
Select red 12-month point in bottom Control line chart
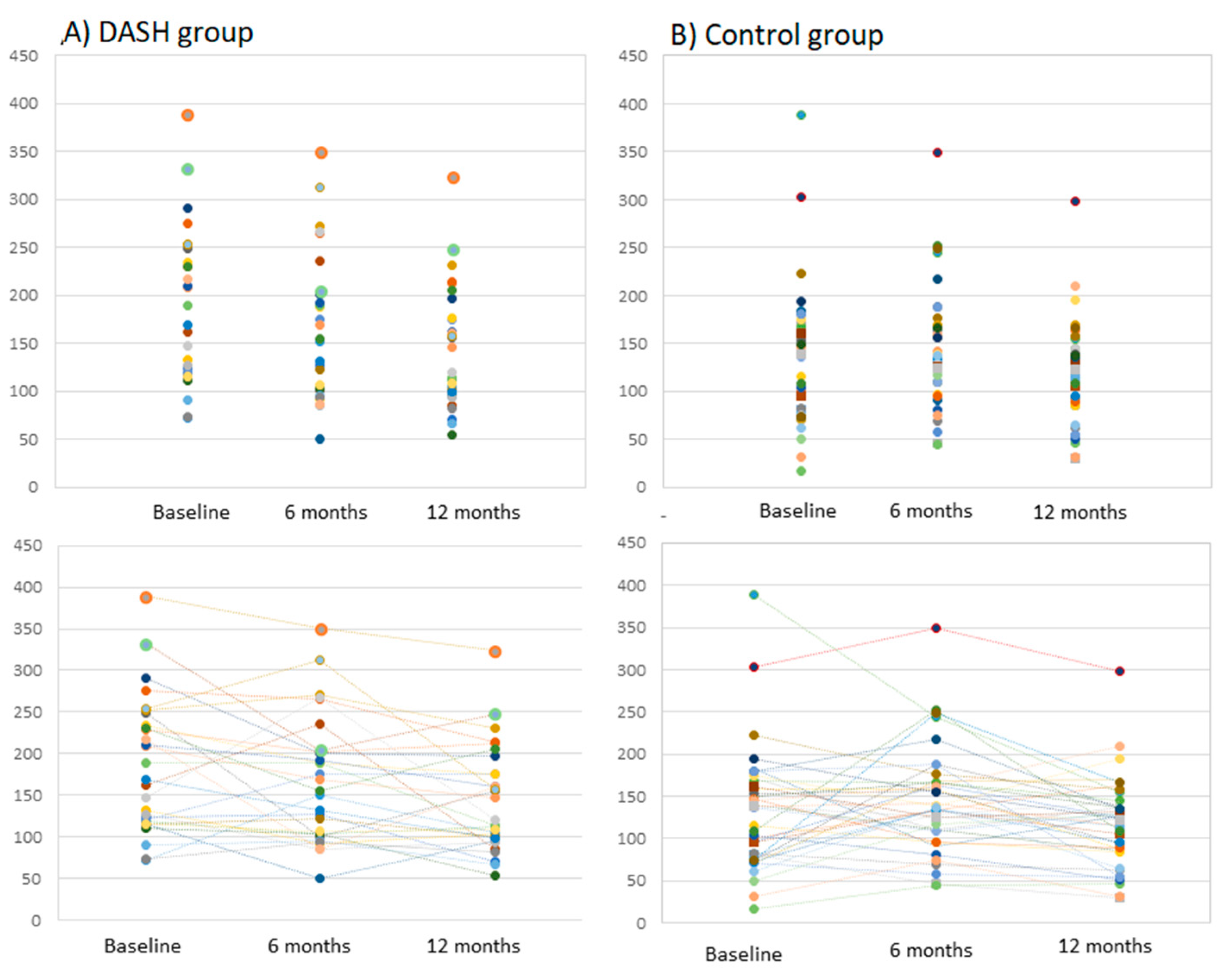coord(1120,671)
